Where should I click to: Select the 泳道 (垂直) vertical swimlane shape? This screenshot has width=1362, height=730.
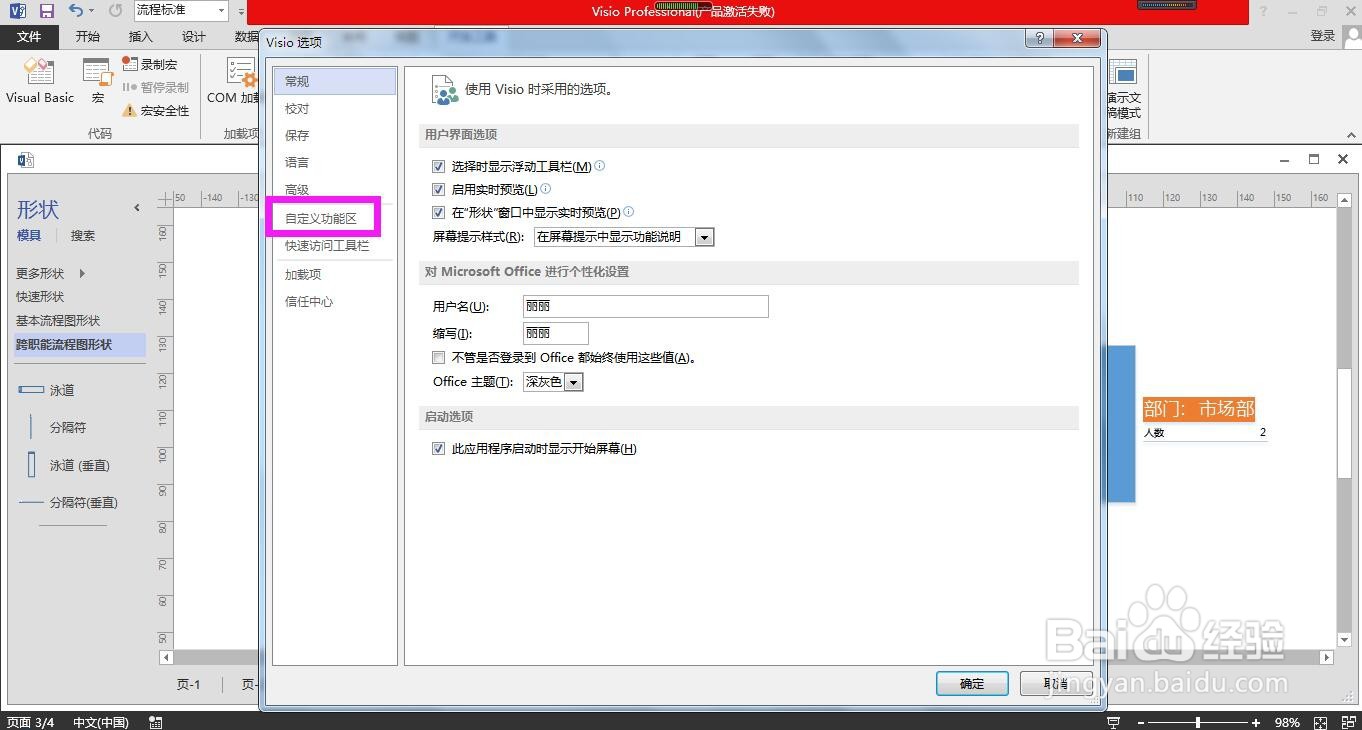pyautogui.click(x=63, y=465)
